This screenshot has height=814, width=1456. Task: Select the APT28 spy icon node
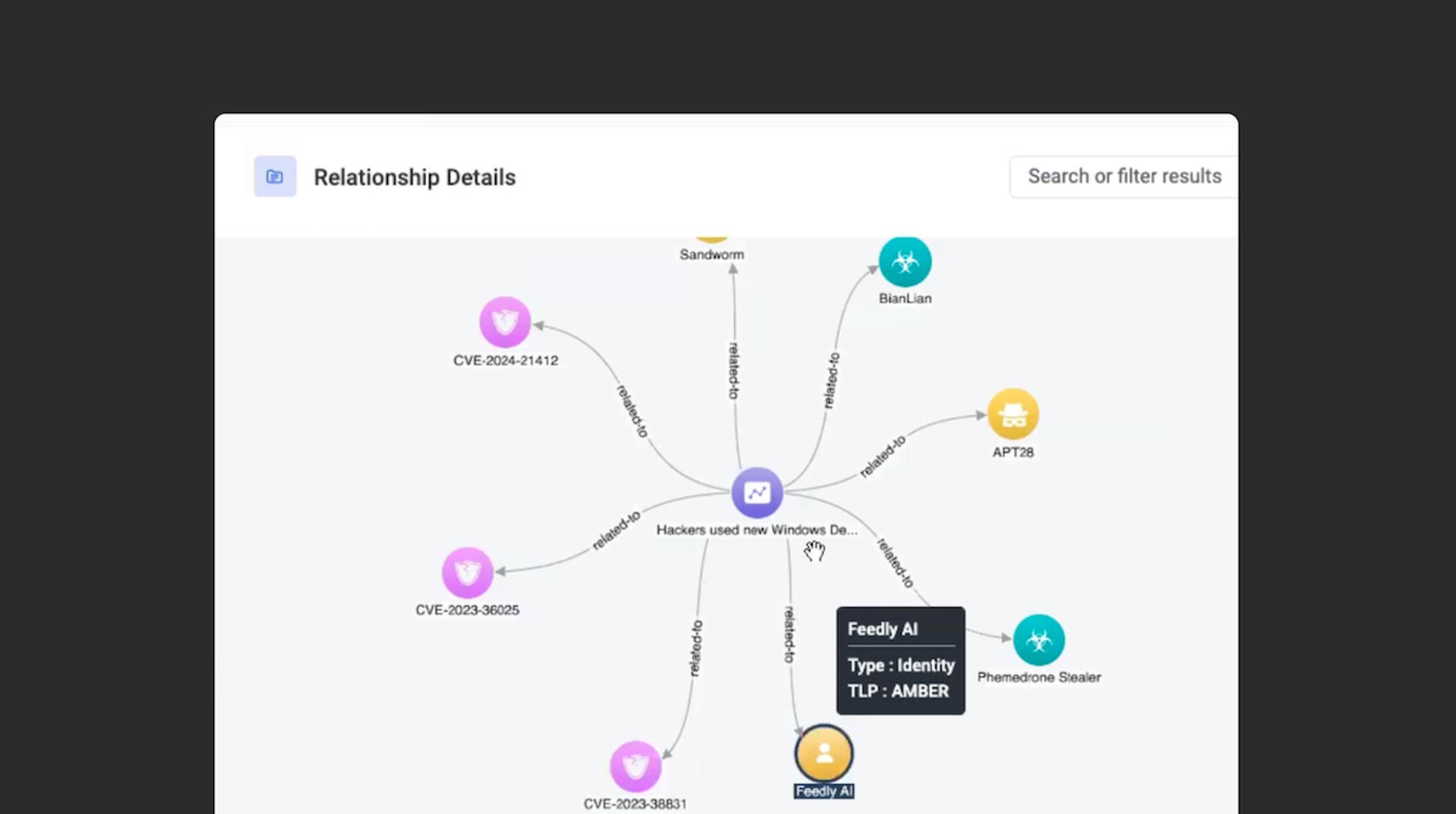pyautogui.click(x=1013, y=414)
